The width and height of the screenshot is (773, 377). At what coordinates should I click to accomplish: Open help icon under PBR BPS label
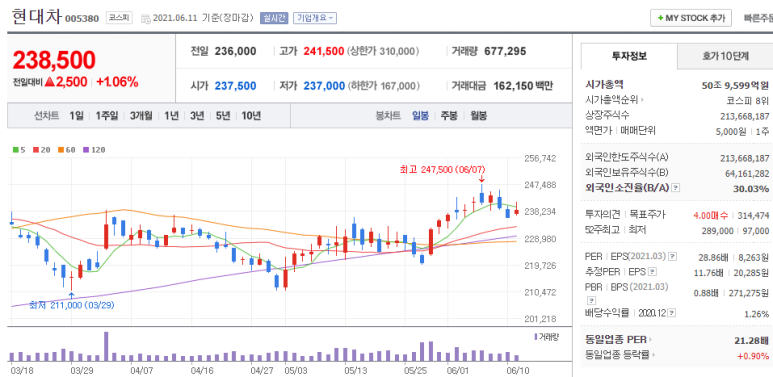click(592, 300)
